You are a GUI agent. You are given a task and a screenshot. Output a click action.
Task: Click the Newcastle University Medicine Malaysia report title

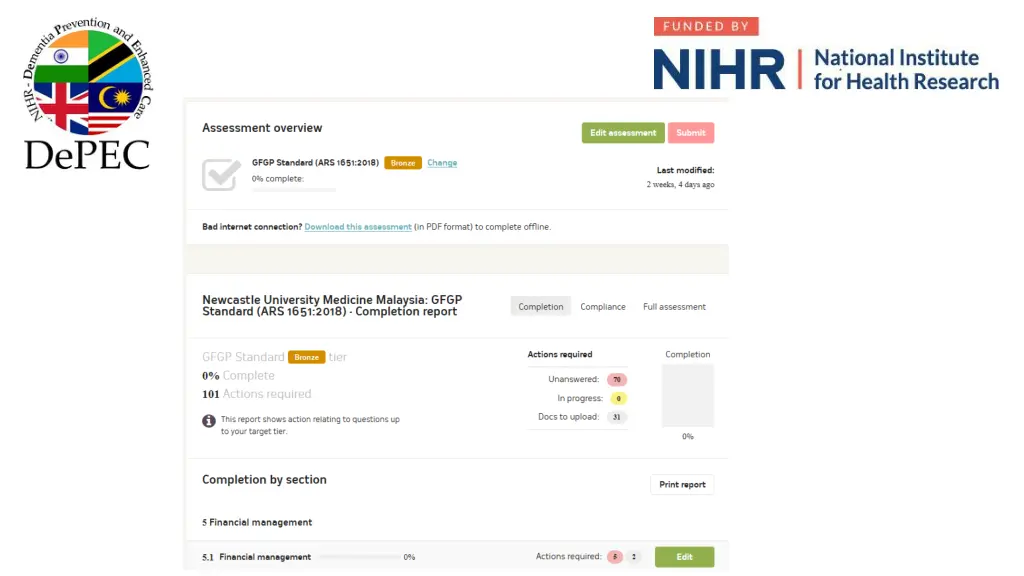point(332,306)
